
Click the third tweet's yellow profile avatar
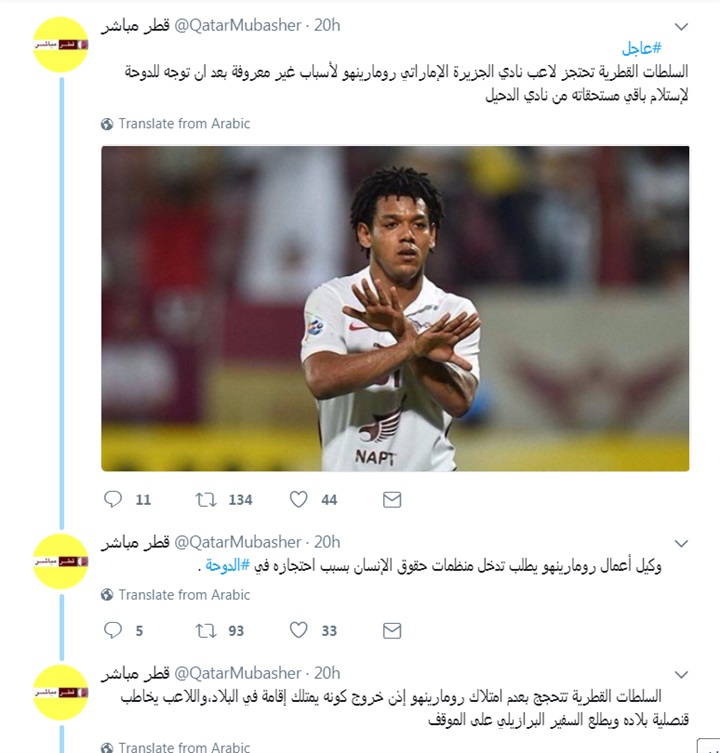point(61,692)
